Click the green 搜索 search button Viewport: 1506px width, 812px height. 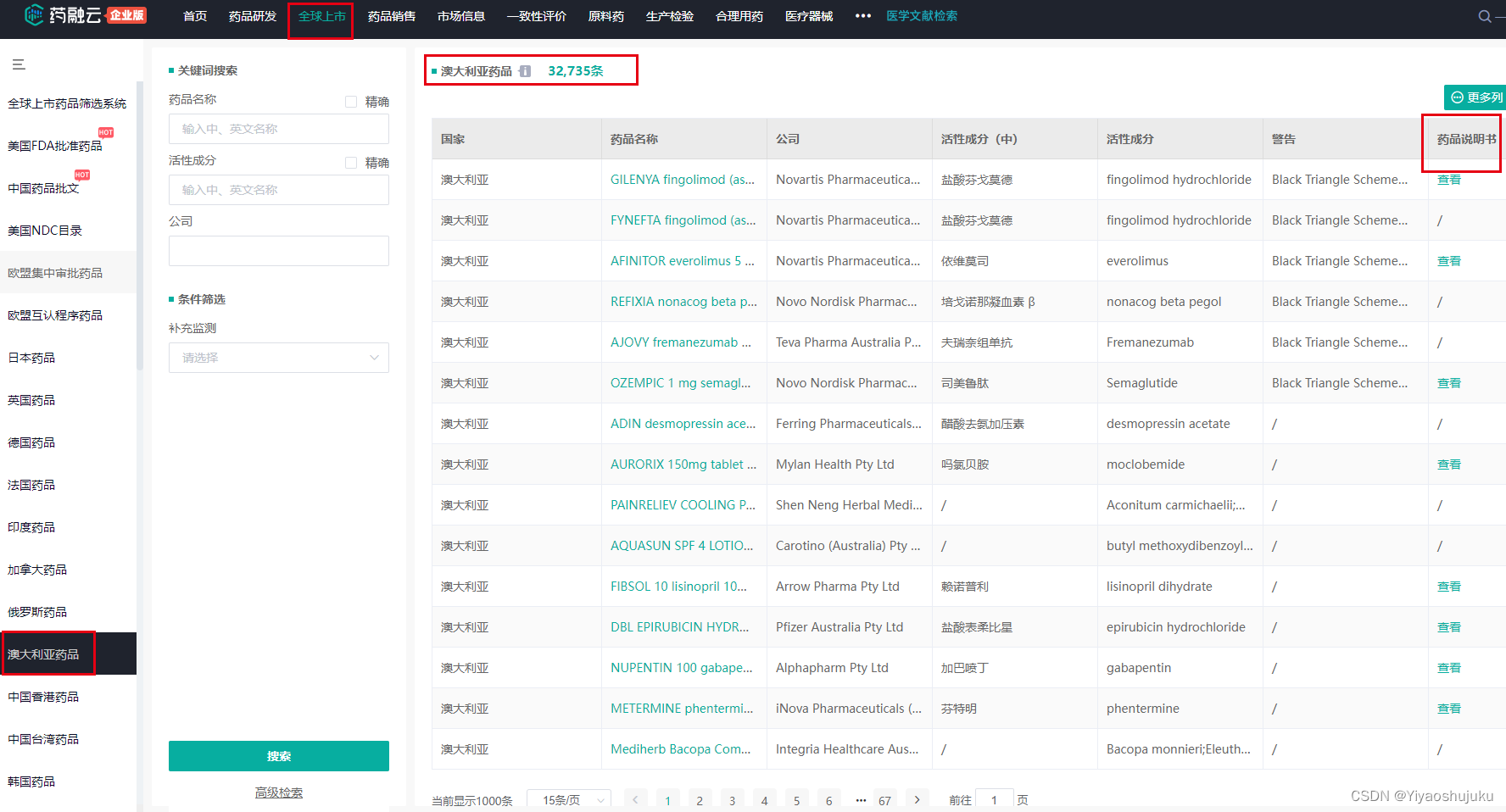pos(279,756)
